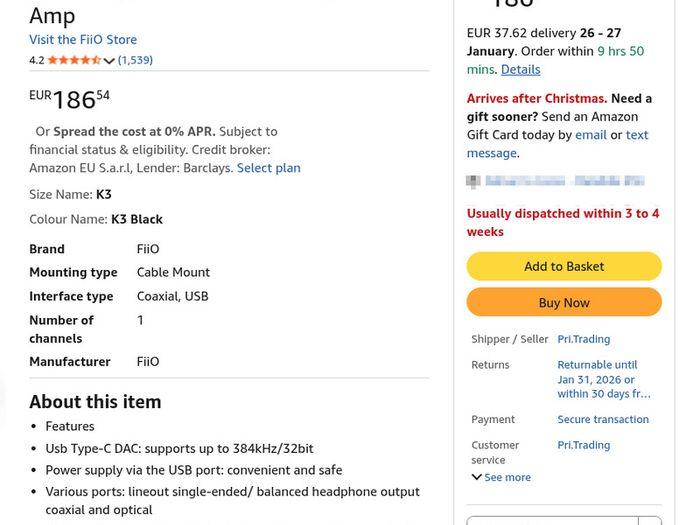Add the item to Basket

[x=564, y=266]
